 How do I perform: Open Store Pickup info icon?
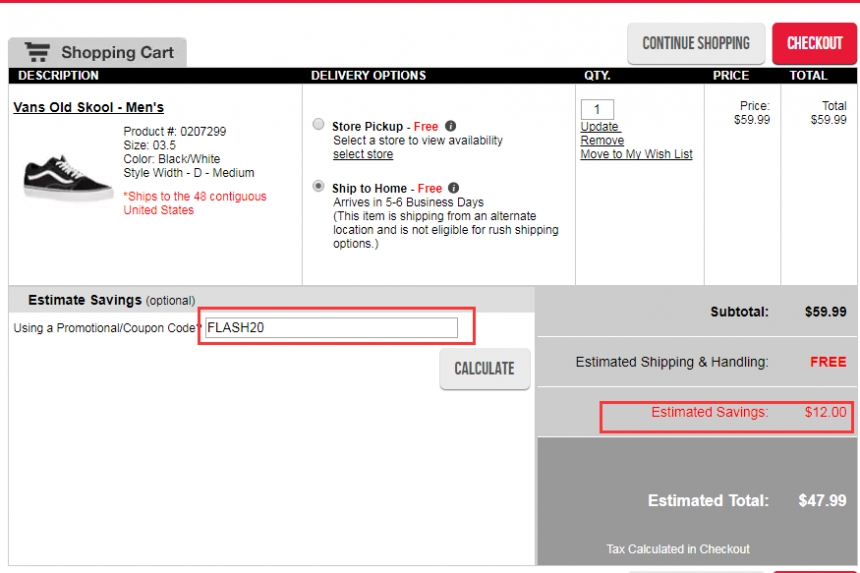tap(450, 126)
